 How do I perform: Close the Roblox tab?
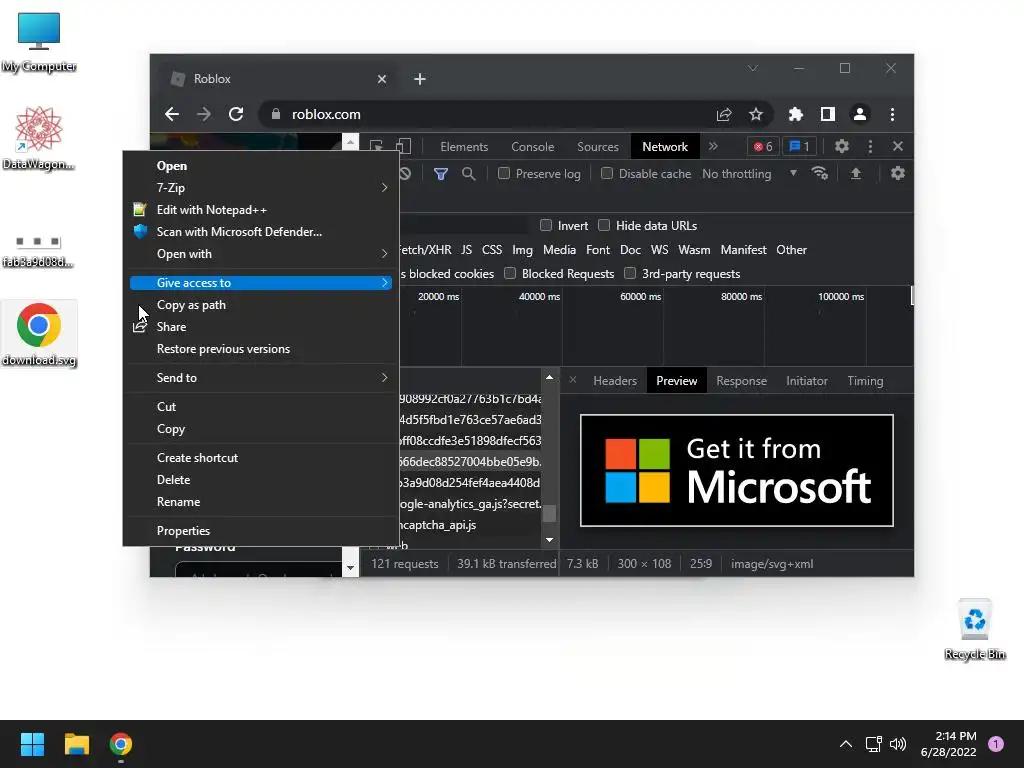382,79
